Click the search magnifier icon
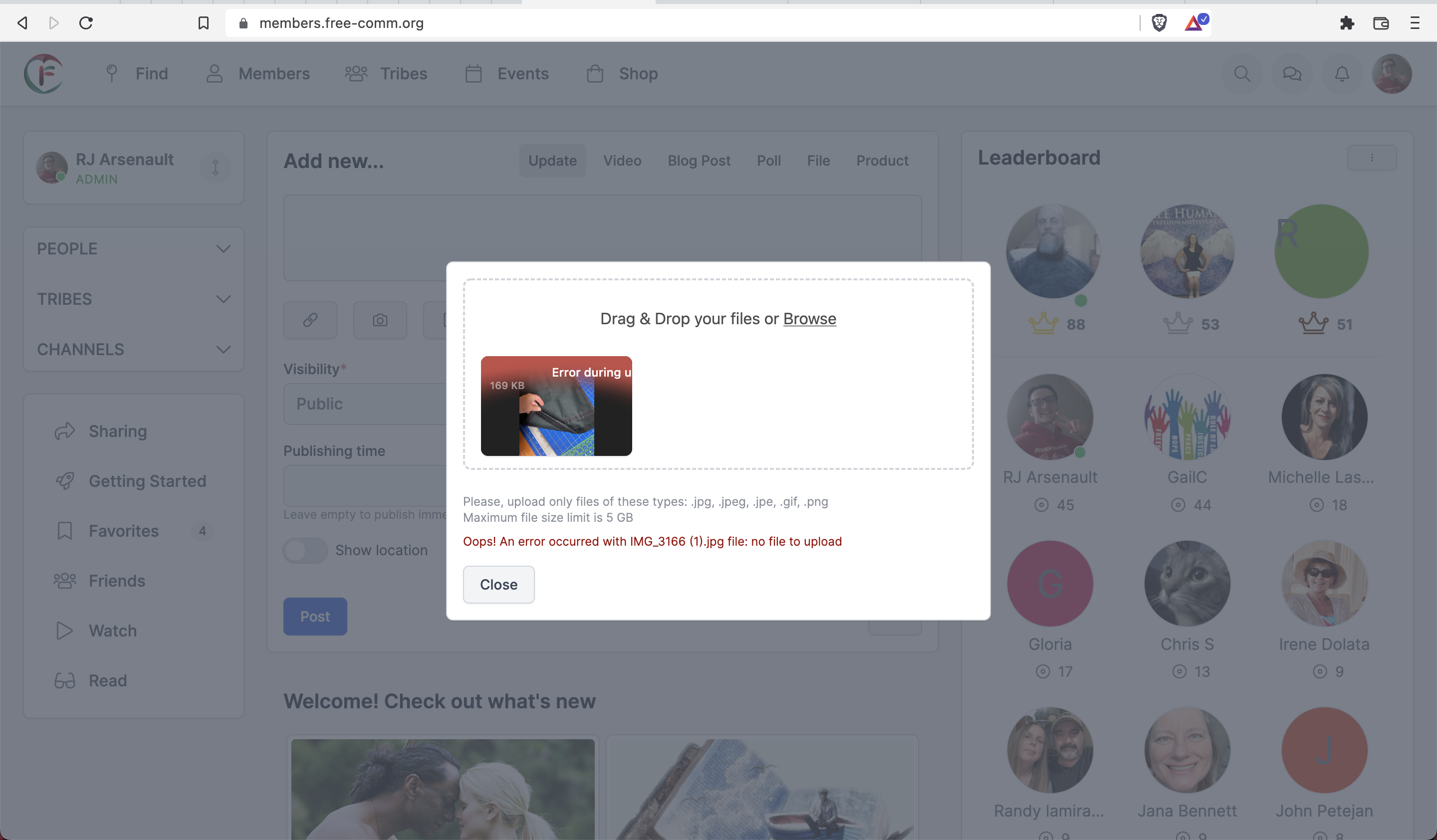 1242,73
